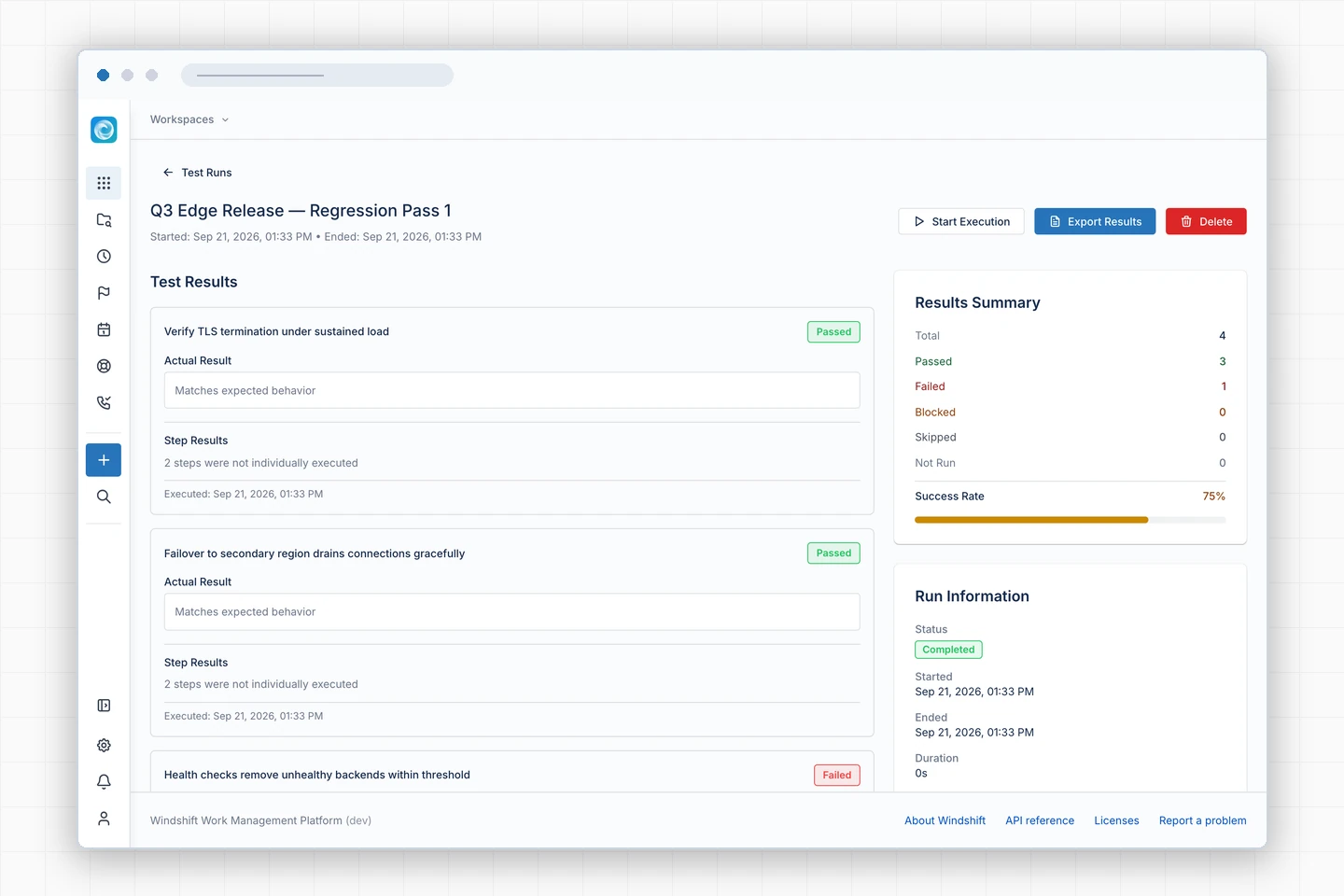Open the folder search icon in sidebar
The image size is (1344, 896).
pos(104,220)
